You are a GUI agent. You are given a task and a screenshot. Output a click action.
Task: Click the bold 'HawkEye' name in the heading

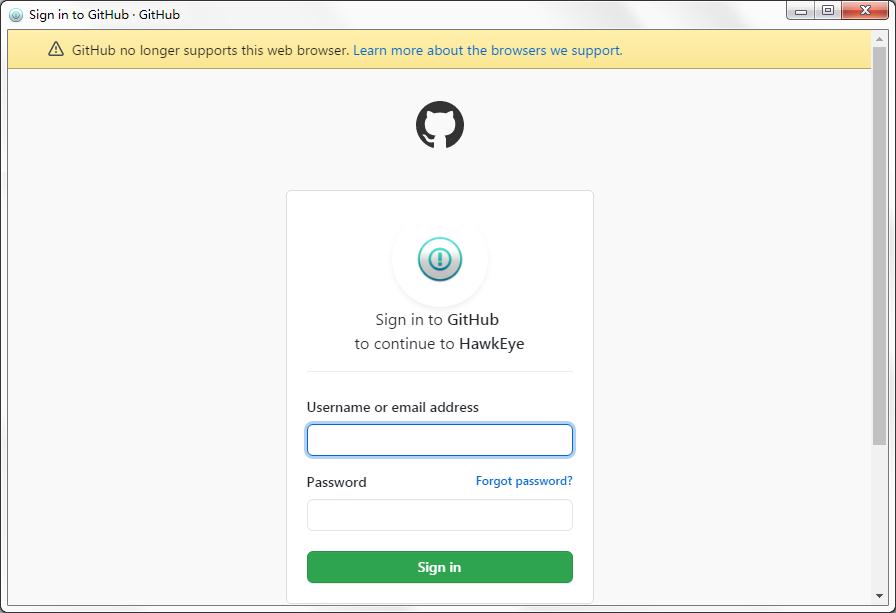click(491, 344)
